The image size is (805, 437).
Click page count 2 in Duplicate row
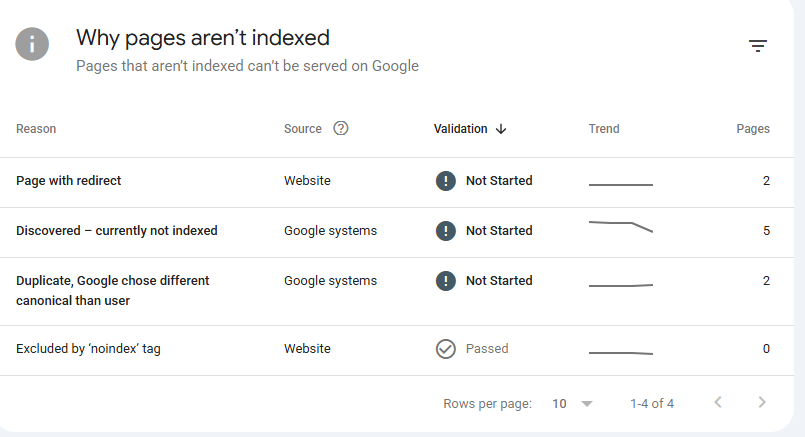766,281
